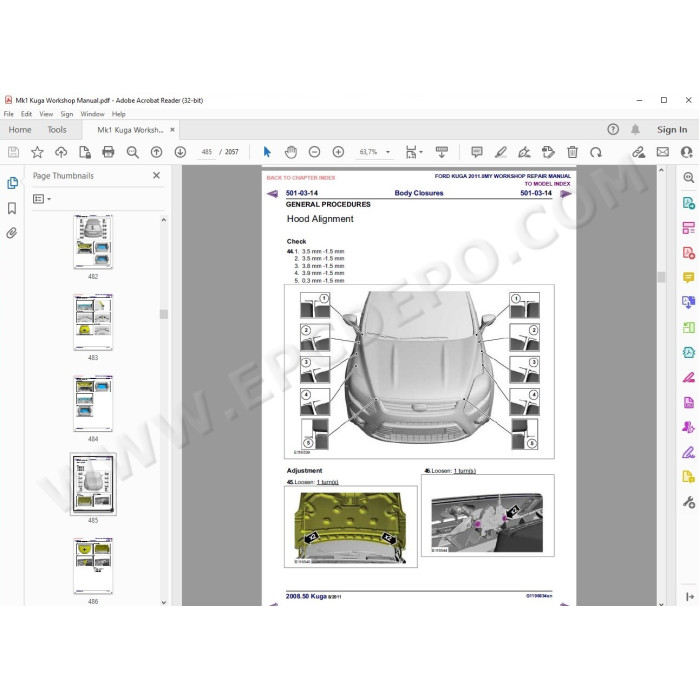The height and width of the screenshot is (700, 700).
Task: Click the Sign In button
Action: point(672,129)
